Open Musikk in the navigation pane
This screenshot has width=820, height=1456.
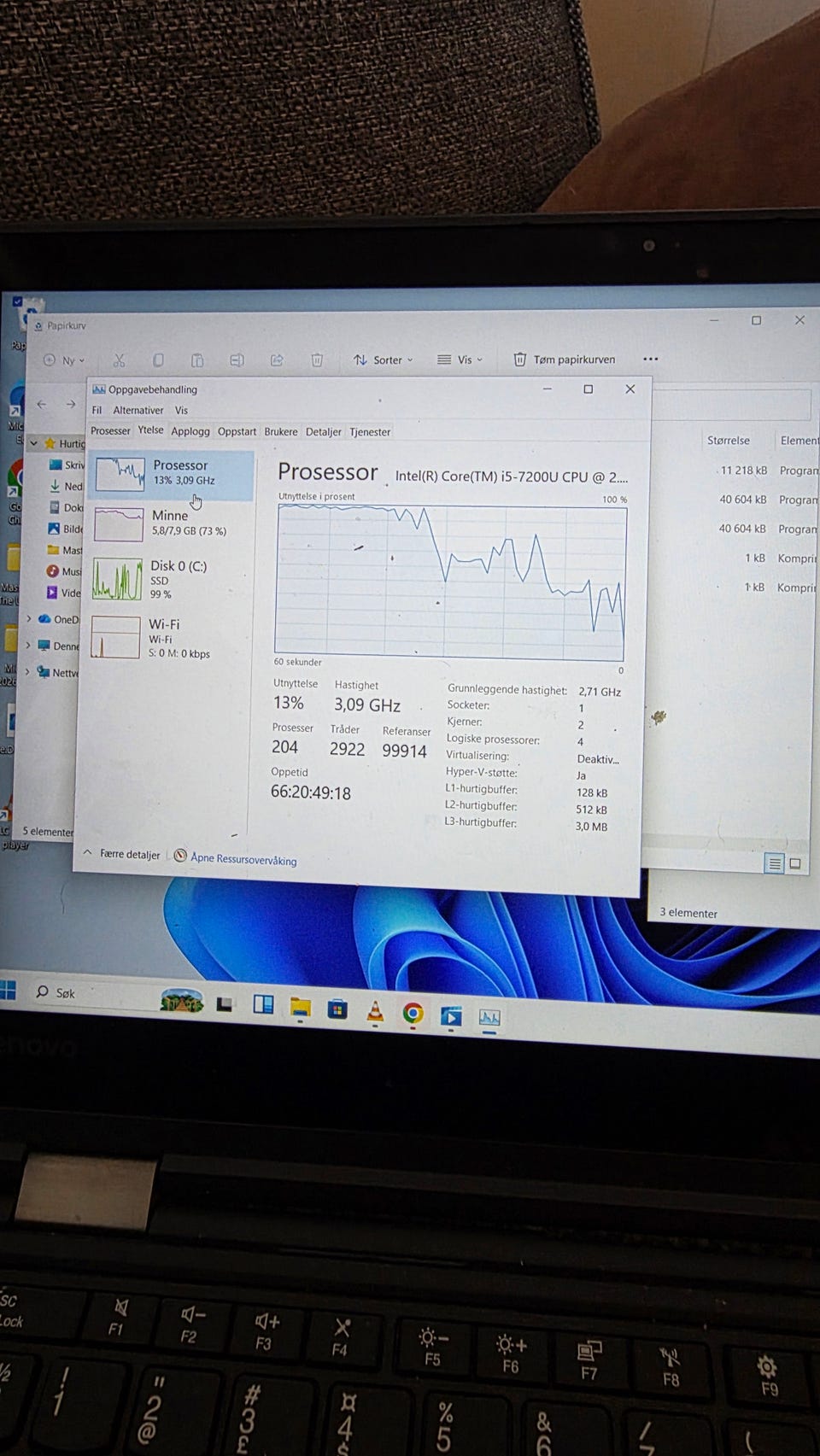(x=65, y=571)
